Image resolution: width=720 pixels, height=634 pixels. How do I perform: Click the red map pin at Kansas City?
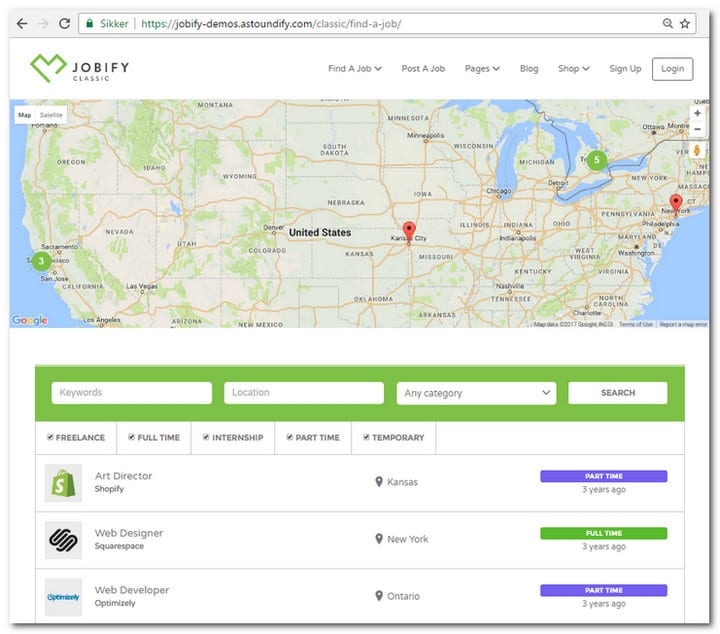click(x=408, y=230)
